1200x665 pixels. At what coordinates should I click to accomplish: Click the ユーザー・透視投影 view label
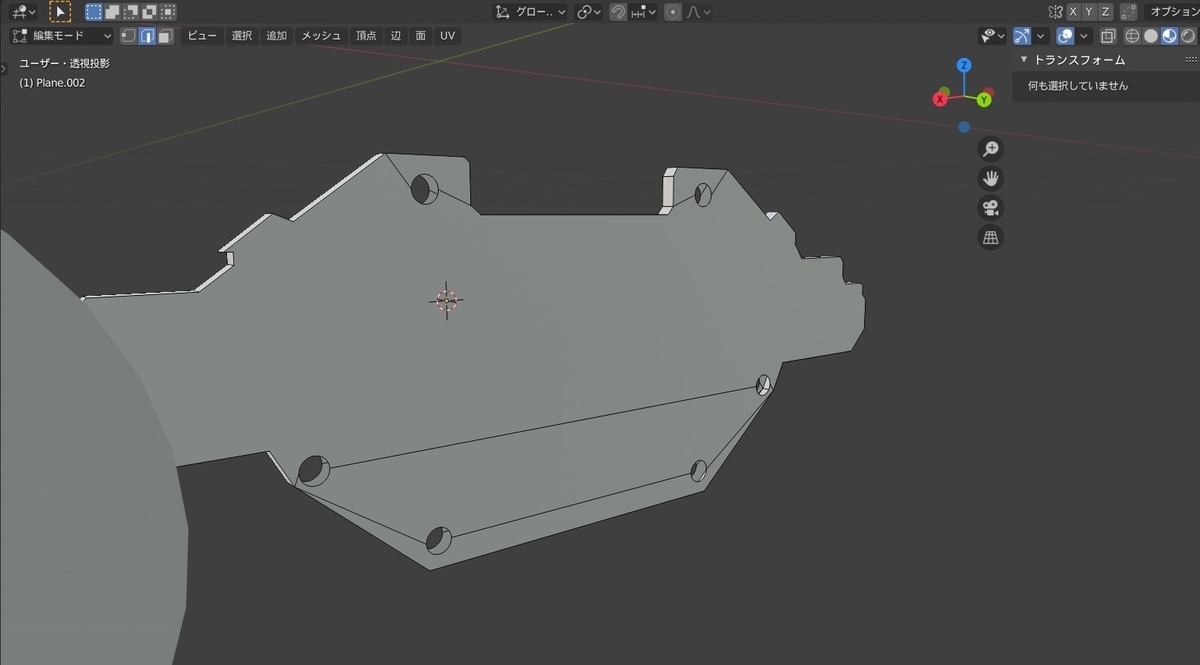click(65, 63)
